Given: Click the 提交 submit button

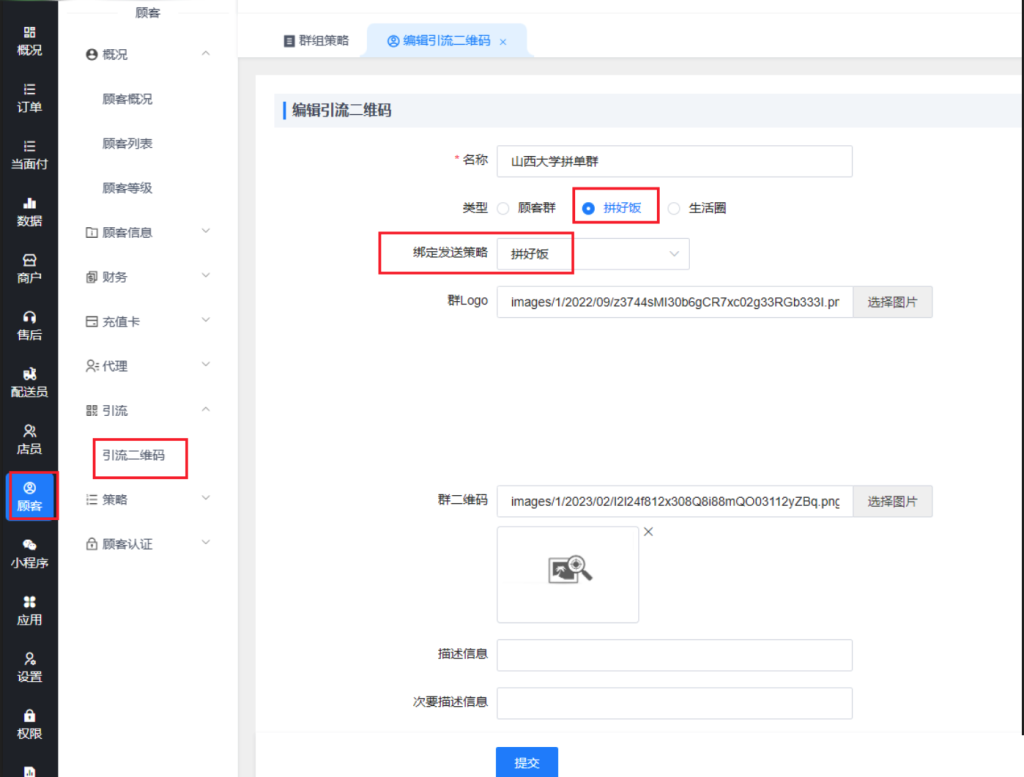Looking at the screenshot, I should coord(526,762).
